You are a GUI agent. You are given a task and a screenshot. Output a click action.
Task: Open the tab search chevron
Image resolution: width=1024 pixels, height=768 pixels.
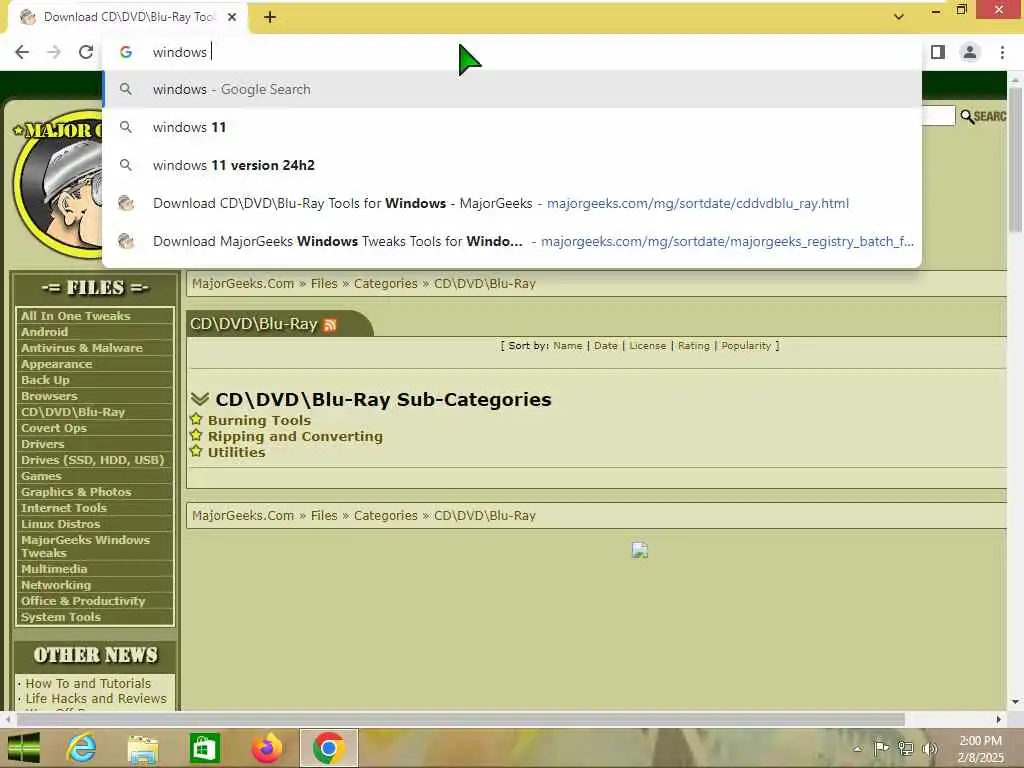899,17
